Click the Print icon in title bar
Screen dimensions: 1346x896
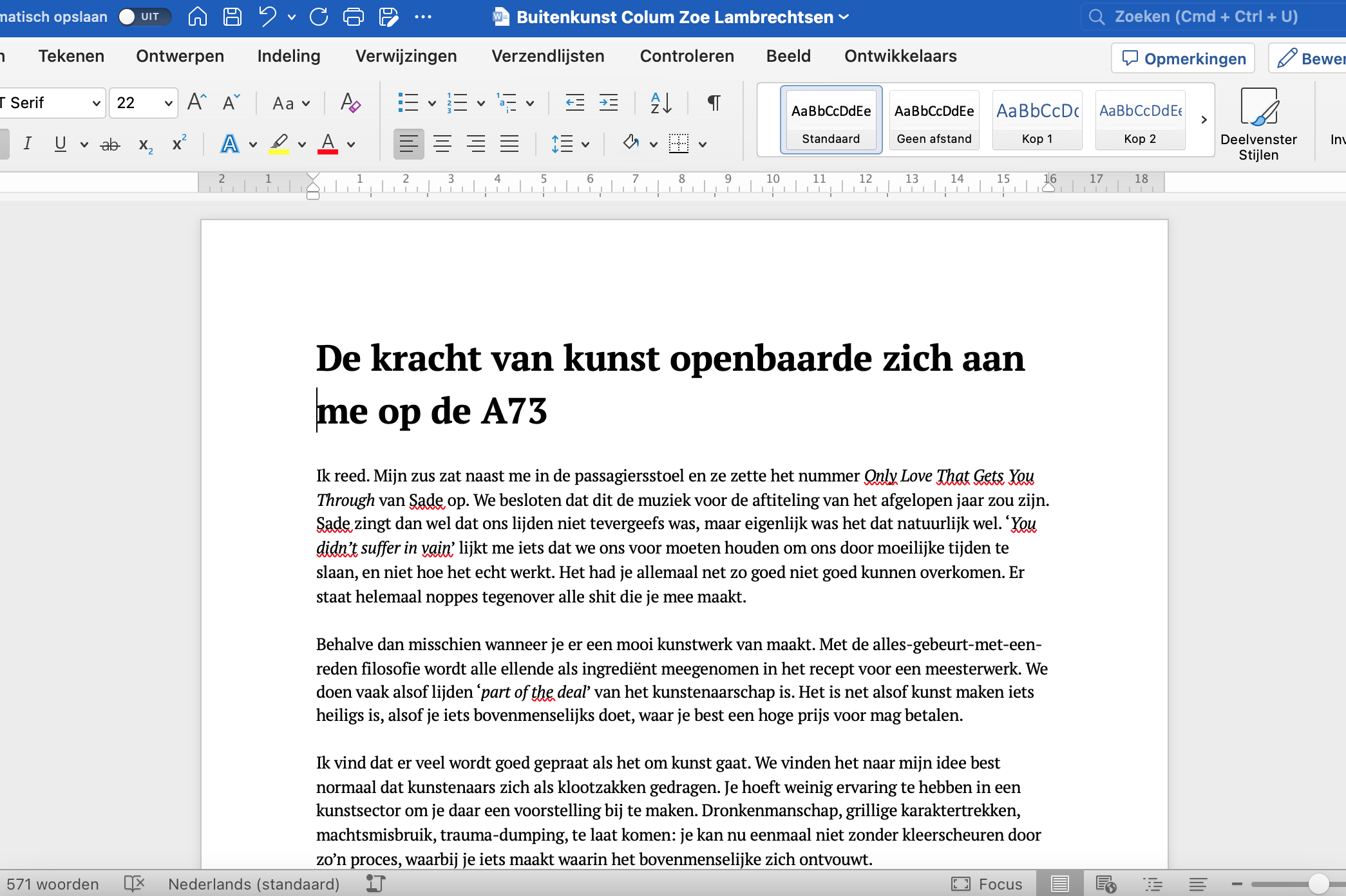point(353,17)
